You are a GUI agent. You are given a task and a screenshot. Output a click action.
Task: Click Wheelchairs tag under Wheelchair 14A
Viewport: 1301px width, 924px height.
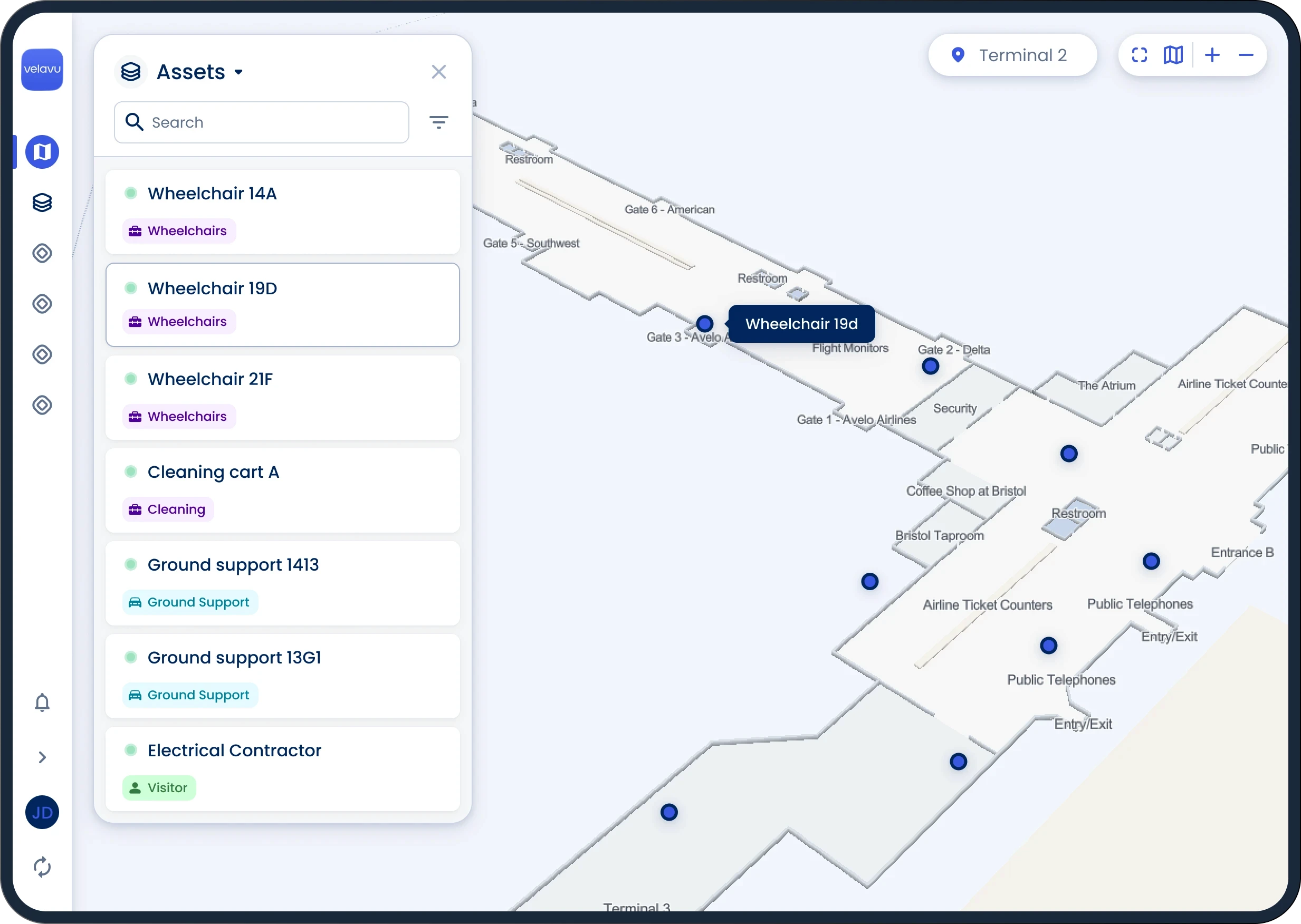click(179, 231)
